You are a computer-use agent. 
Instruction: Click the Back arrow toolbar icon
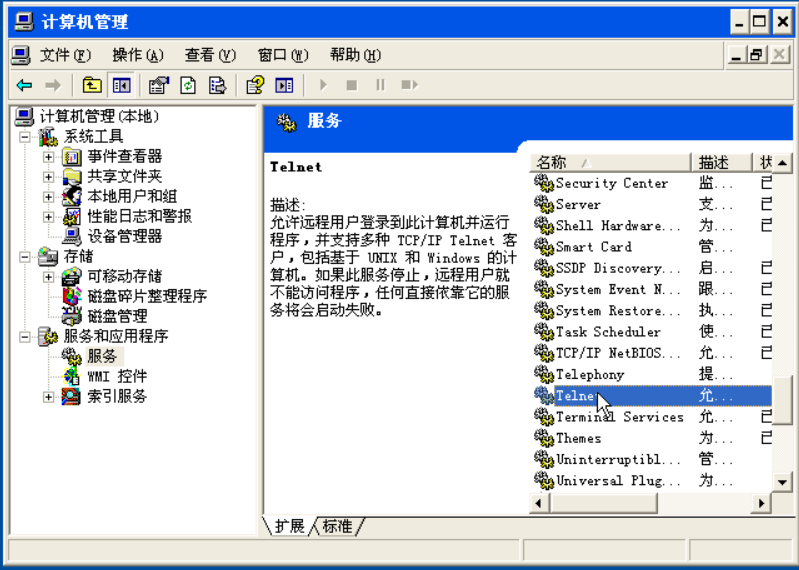pyautogui.click(x=24, y=85)
